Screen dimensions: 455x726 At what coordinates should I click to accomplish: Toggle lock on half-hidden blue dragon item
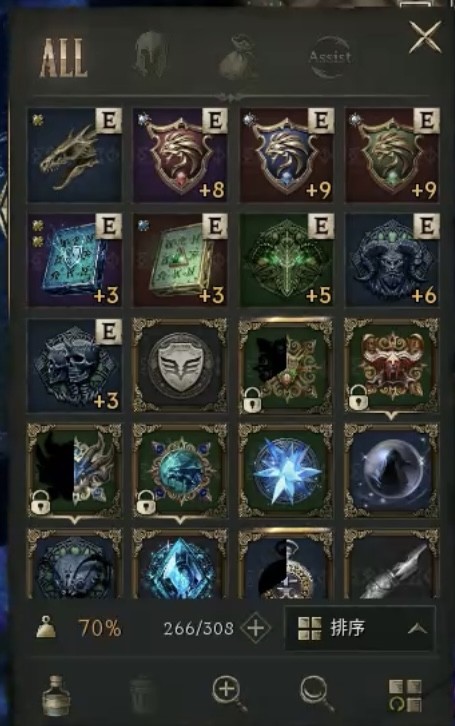point(40,502)
